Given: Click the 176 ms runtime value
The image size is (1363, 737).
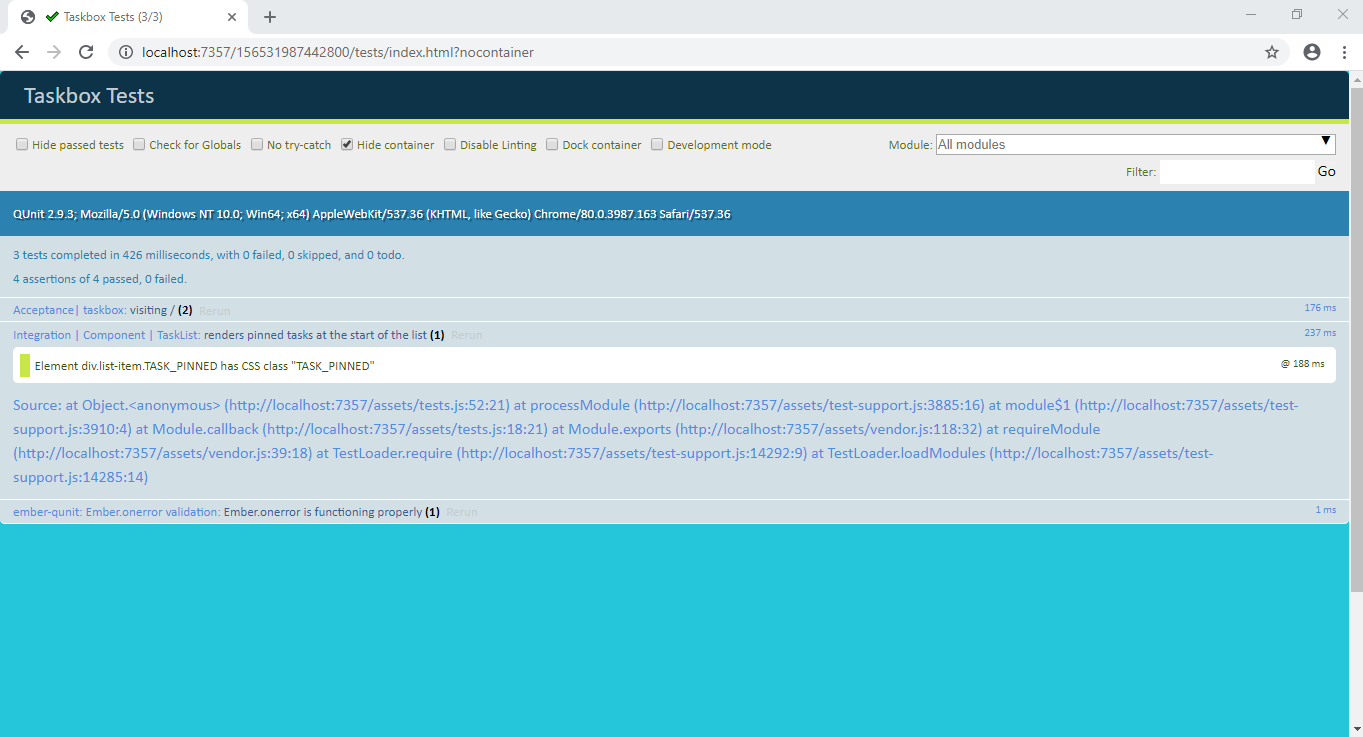Looking at the screenshot, I should [x=1320, y=308].
